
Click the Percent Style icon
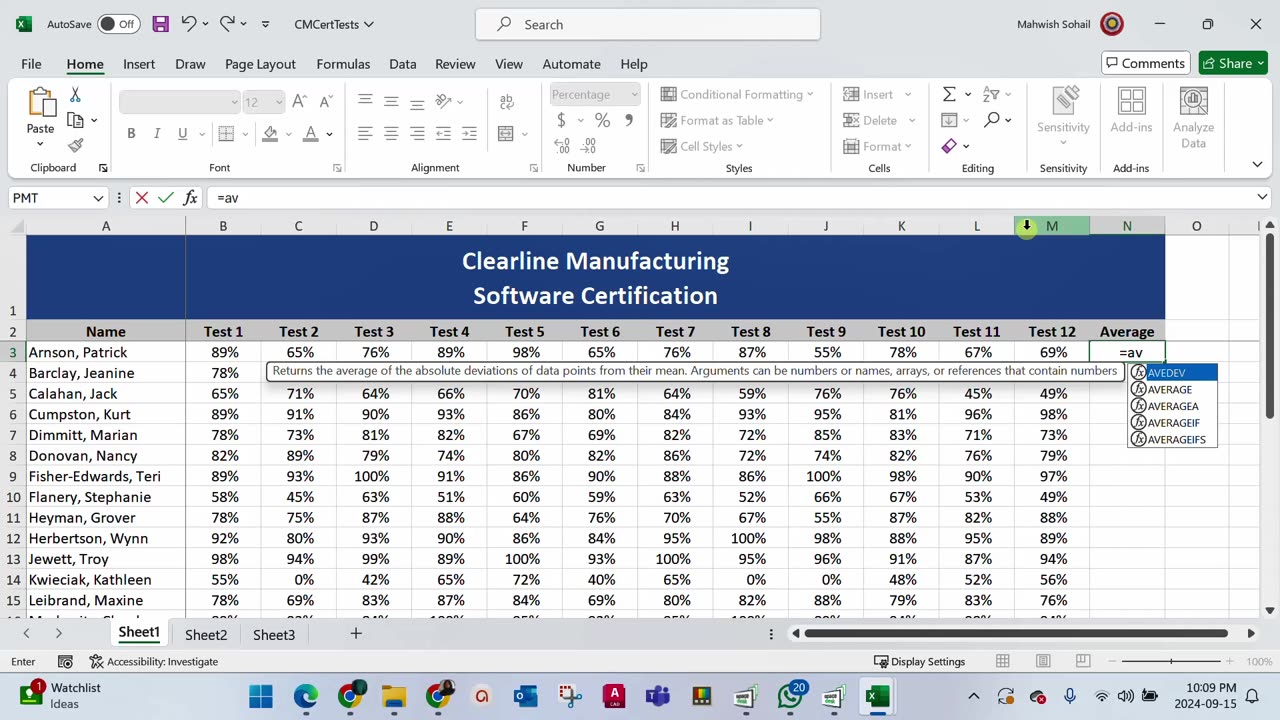pyautogui.click(x=602, y=120)
